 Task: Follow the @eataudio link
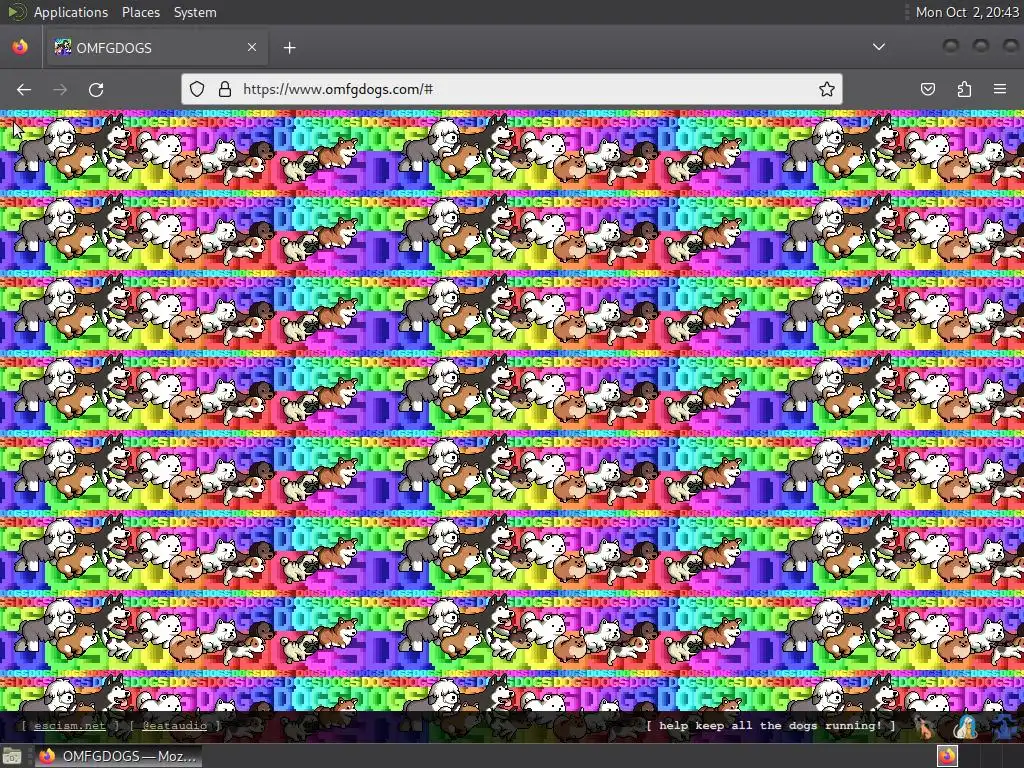174,726
